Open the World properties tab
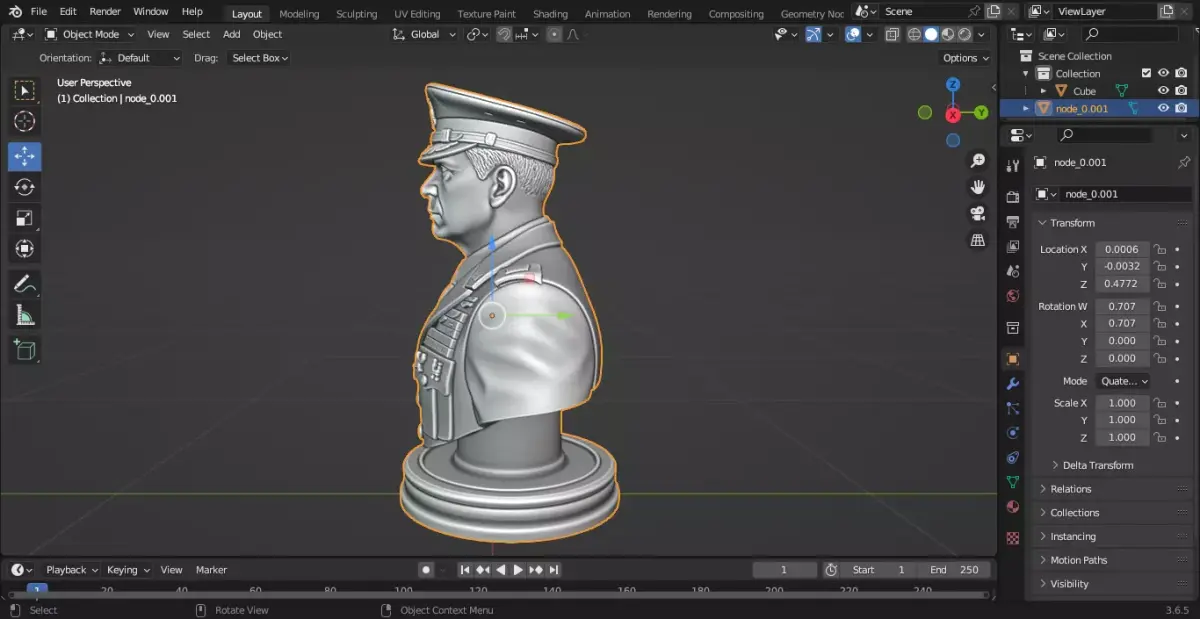This screenshot has height=619, width=1200. (x=1013, y=296)
